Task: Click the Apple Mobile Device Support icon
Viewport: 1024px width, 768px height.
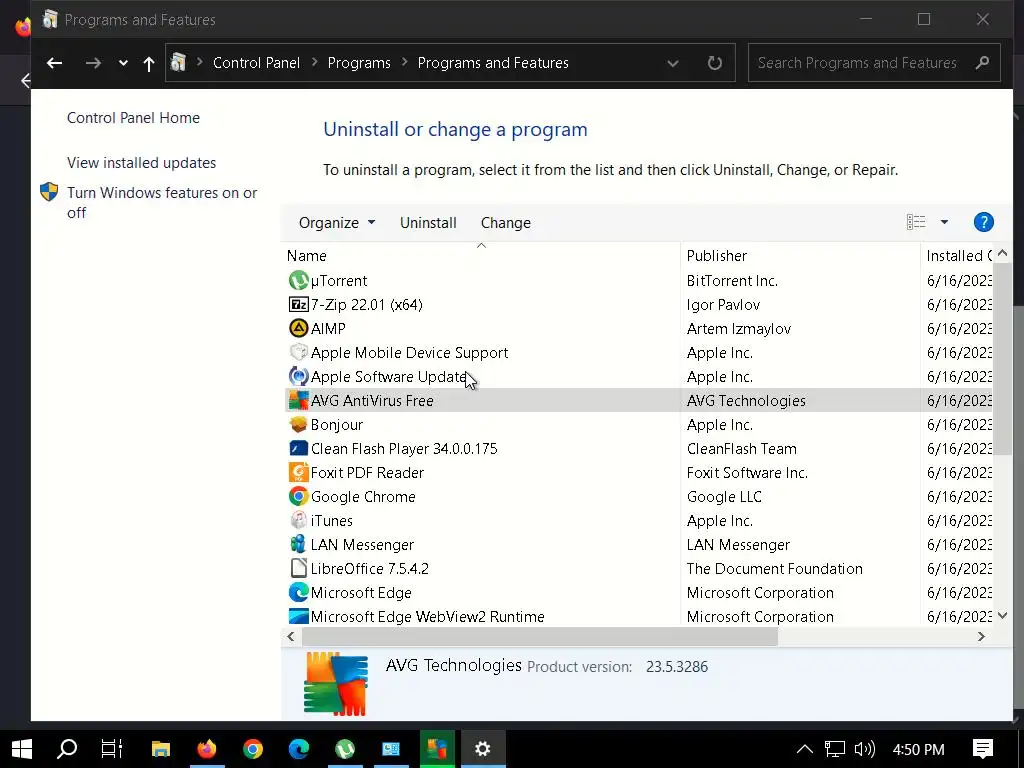Action: point(298,353)
